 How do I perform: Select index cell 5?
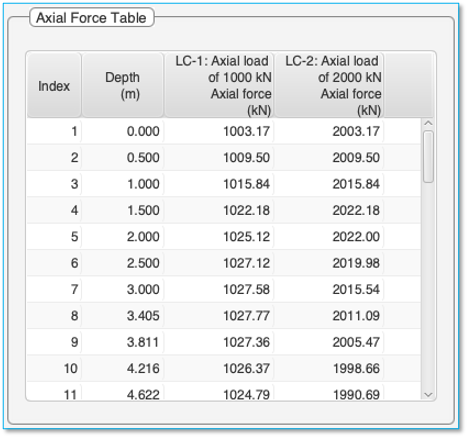(54, 237)
